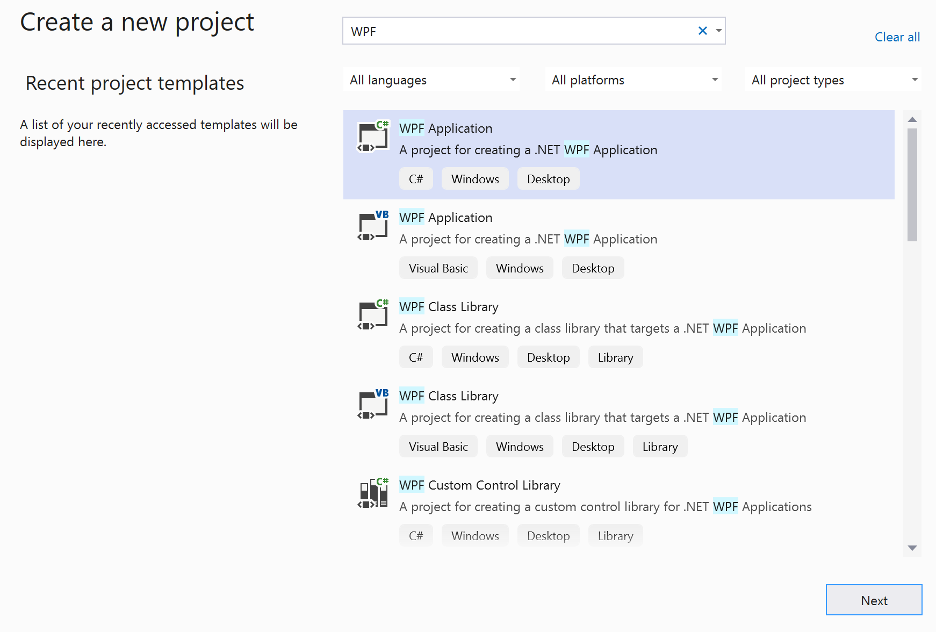Click the Clear all link
The image size is (936, 632).
coord(897,37)
